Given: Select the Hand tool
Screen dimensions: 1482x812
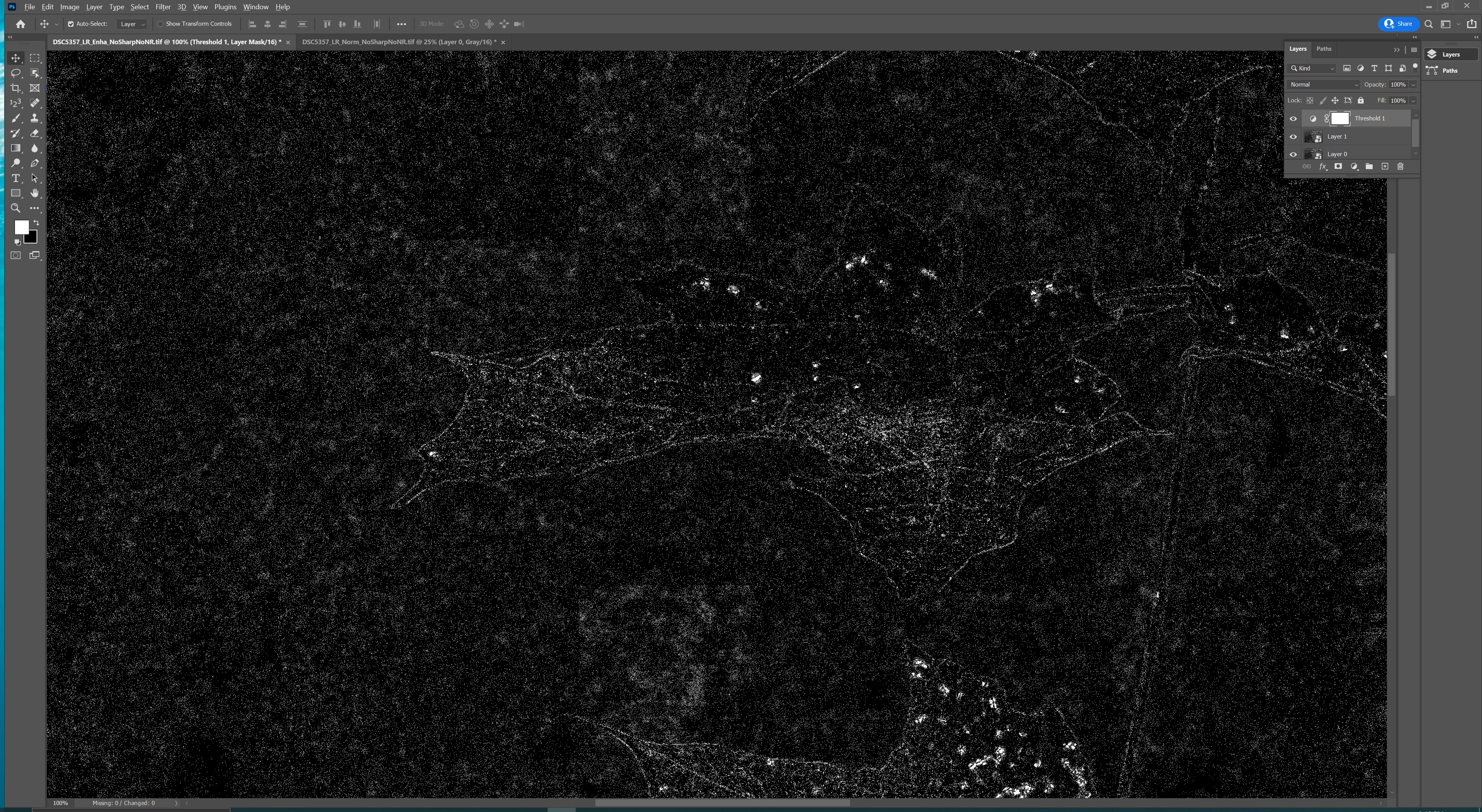Looking at the screenshot, I should (35, 193).
